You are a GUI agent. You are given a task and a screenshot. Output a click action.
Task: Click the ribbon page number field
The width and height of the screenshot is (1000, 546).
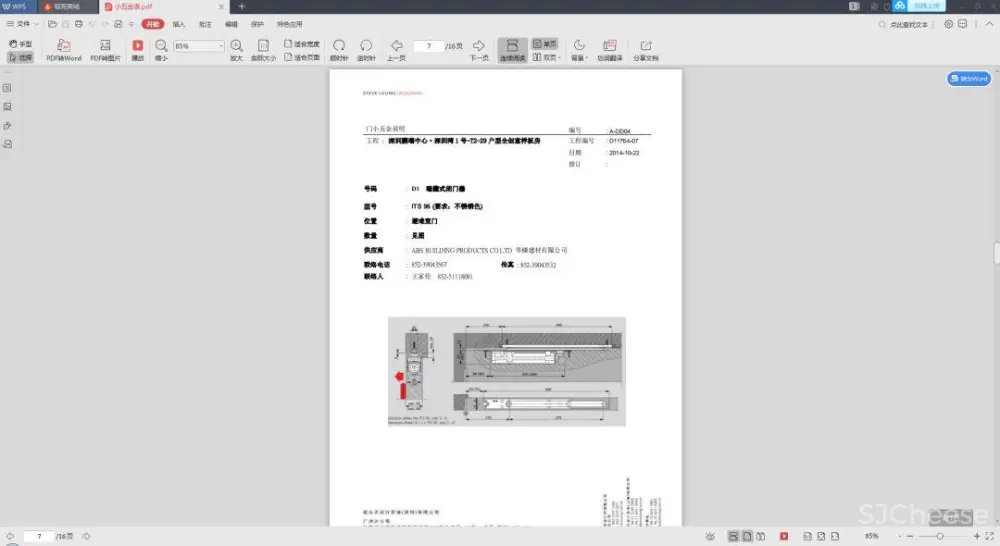429,46
